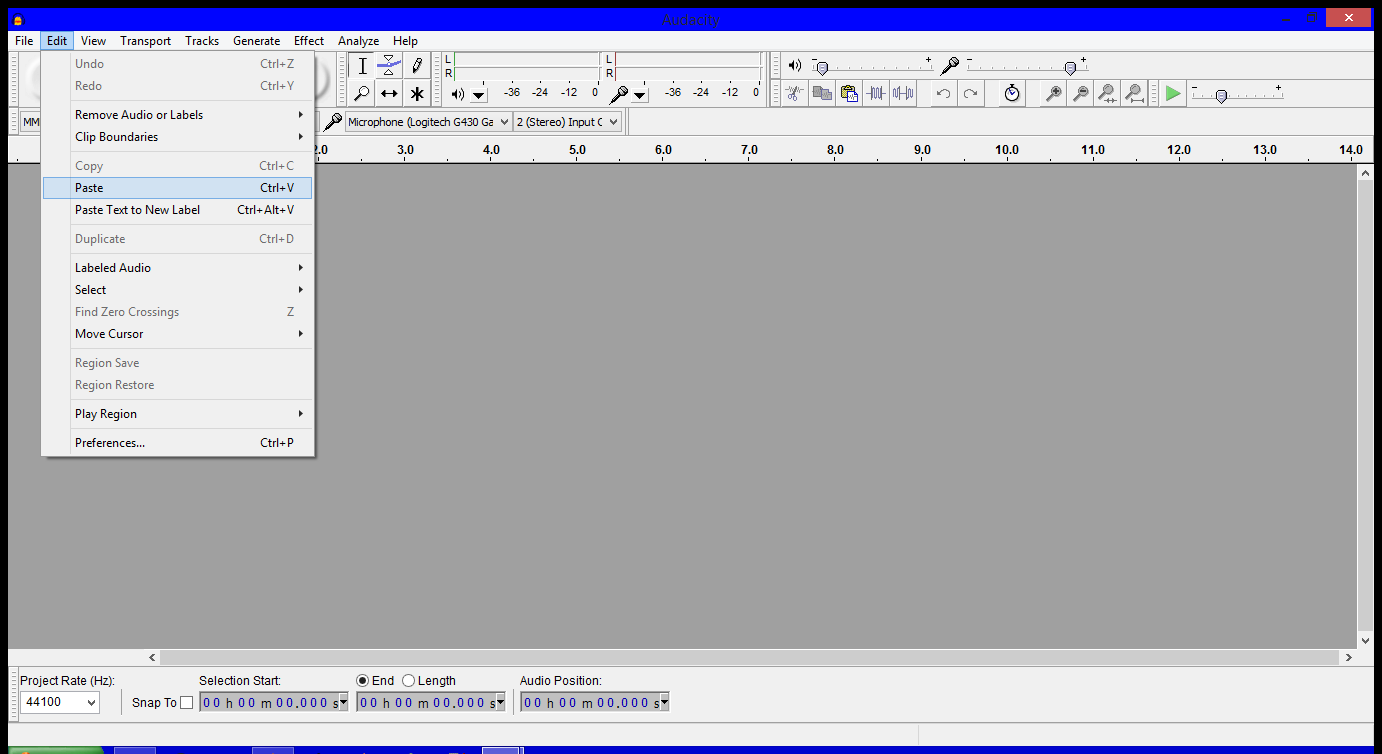This screenshot has width=1382, height=754.
Task: Click the Redo arrow icon
Action: coord(970,93)
